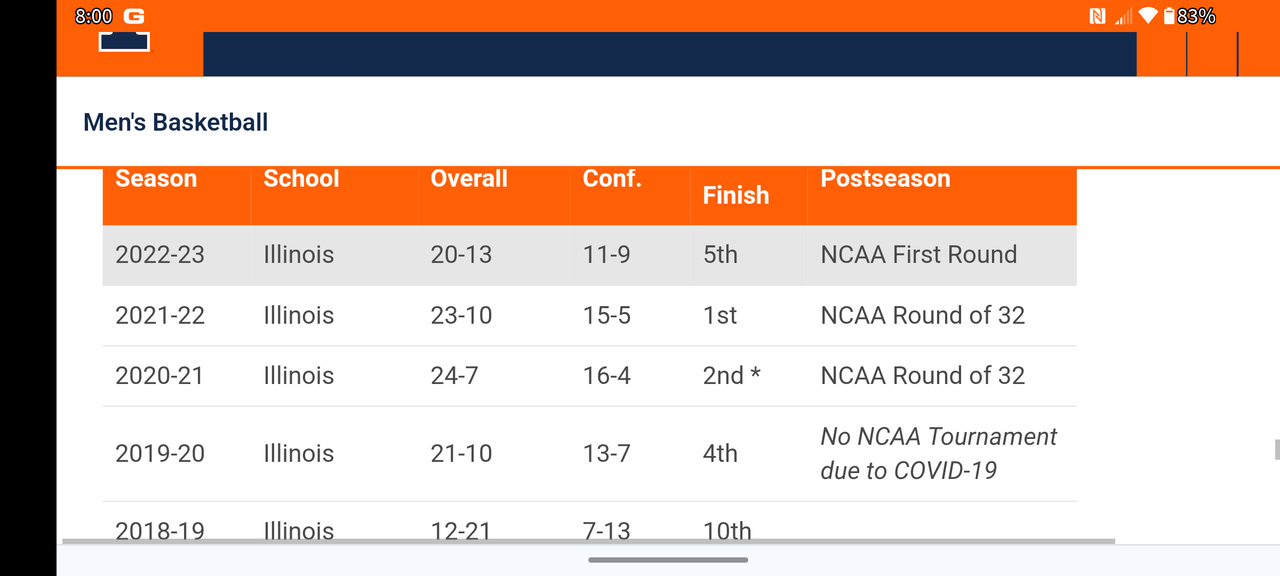Tap the cellular signal strength icon
The height and width of the screenshot is (576, 1280).
point(1123,16)
